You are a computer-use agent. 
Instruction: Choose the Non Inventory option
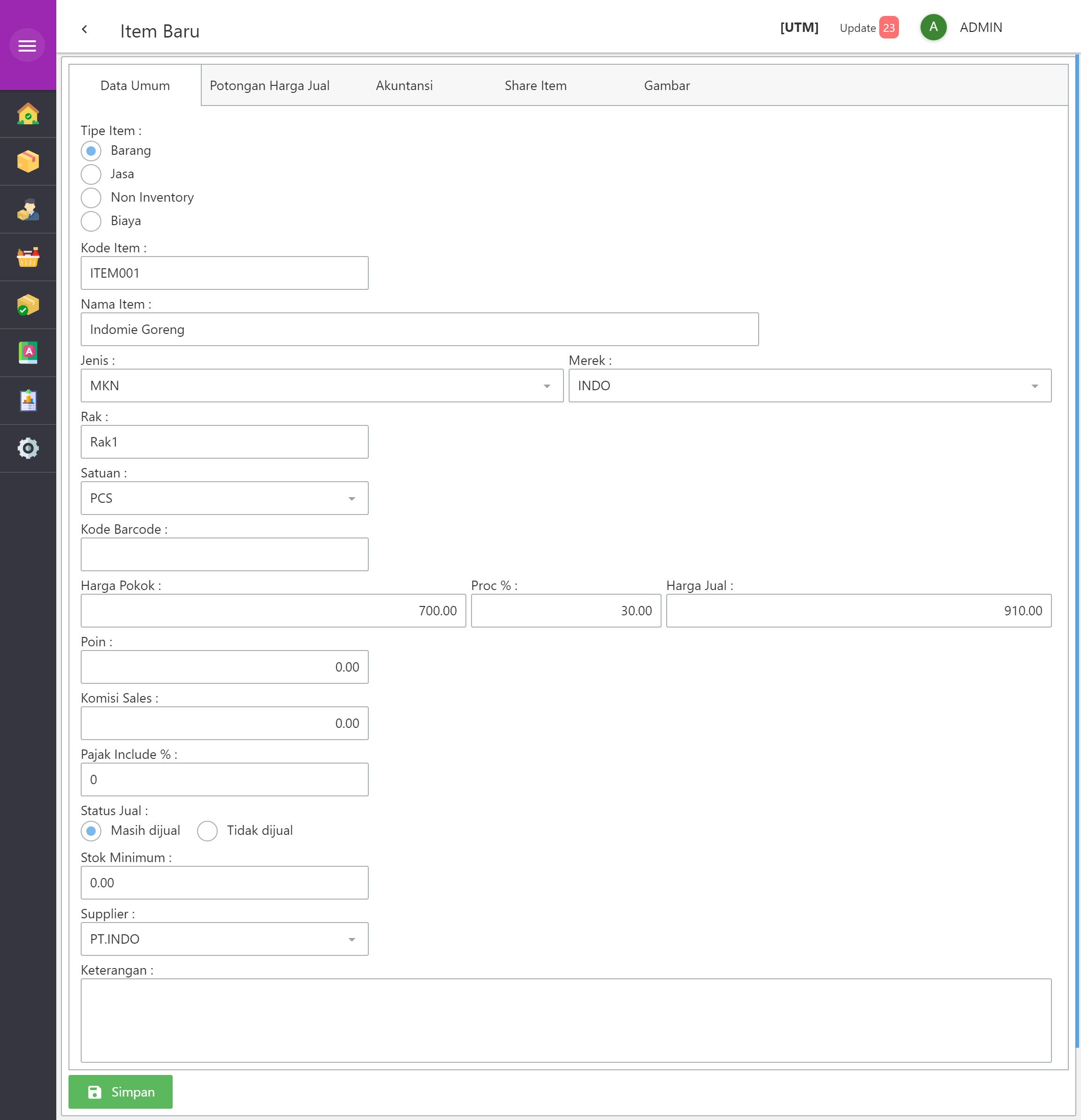tap(91, 198)
